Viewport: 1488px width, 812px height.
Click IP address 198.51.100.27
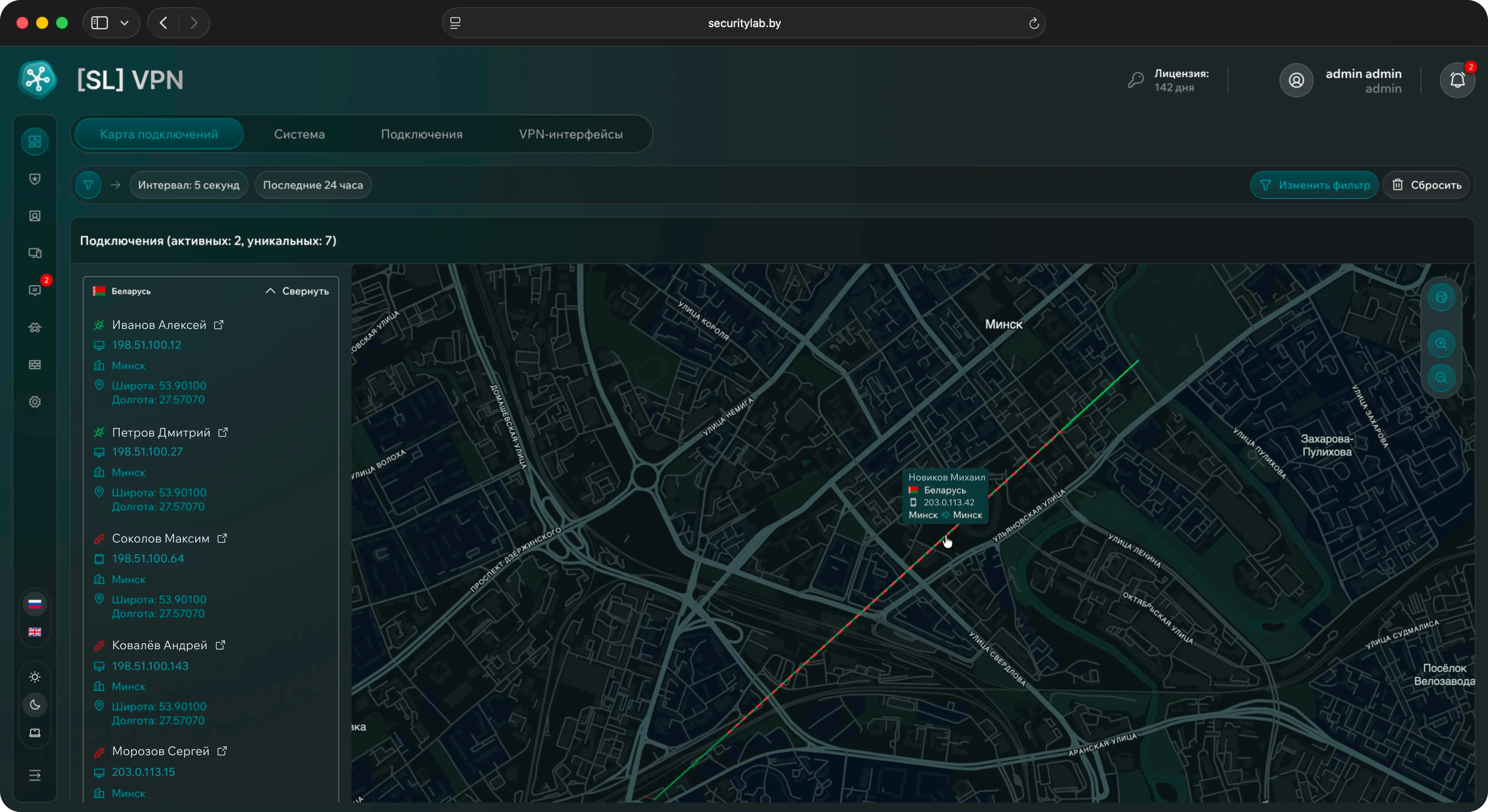(147, 451)
